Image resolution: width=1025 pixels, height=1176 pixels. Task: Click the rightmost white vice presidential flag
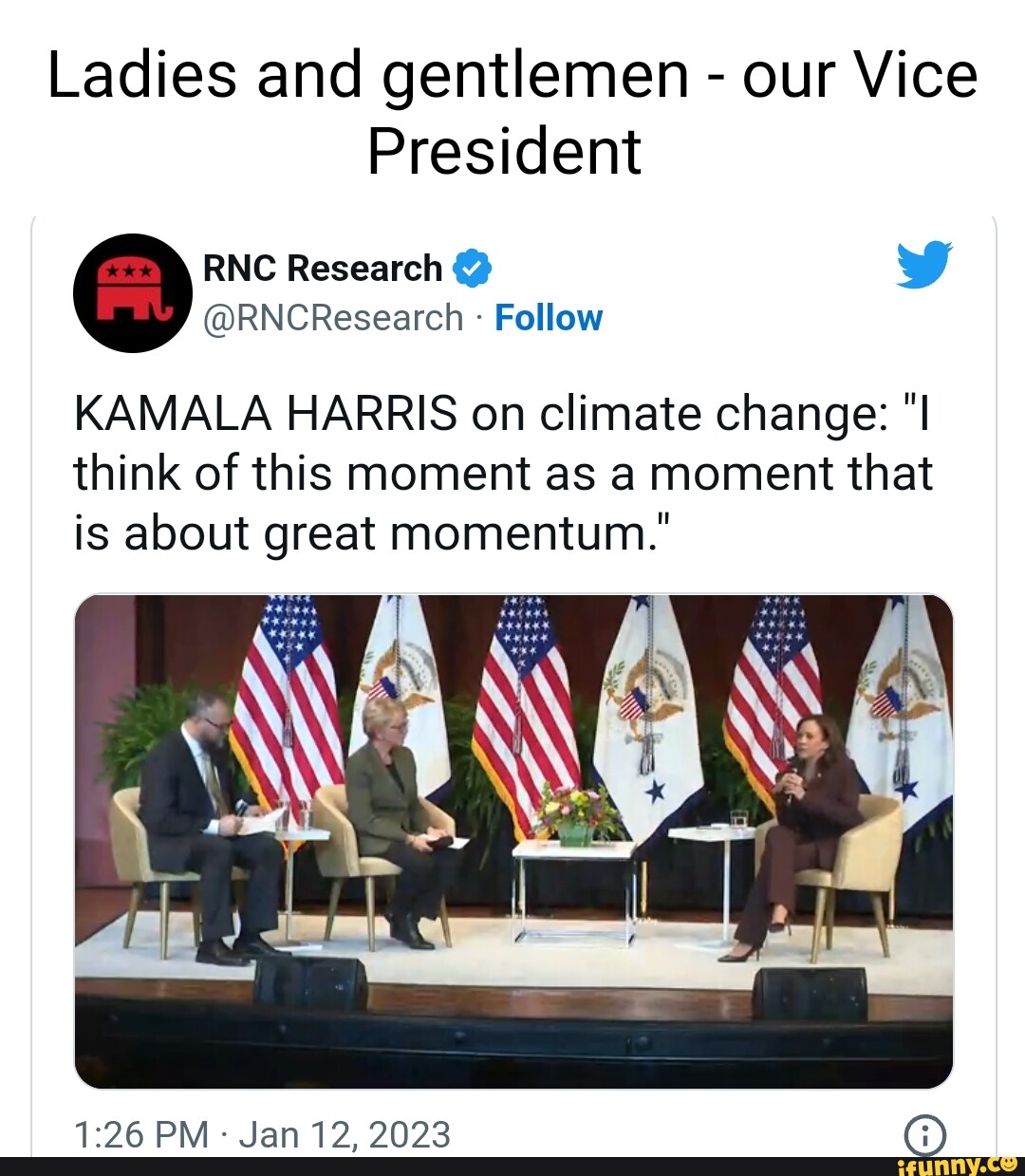pos(904,702)
